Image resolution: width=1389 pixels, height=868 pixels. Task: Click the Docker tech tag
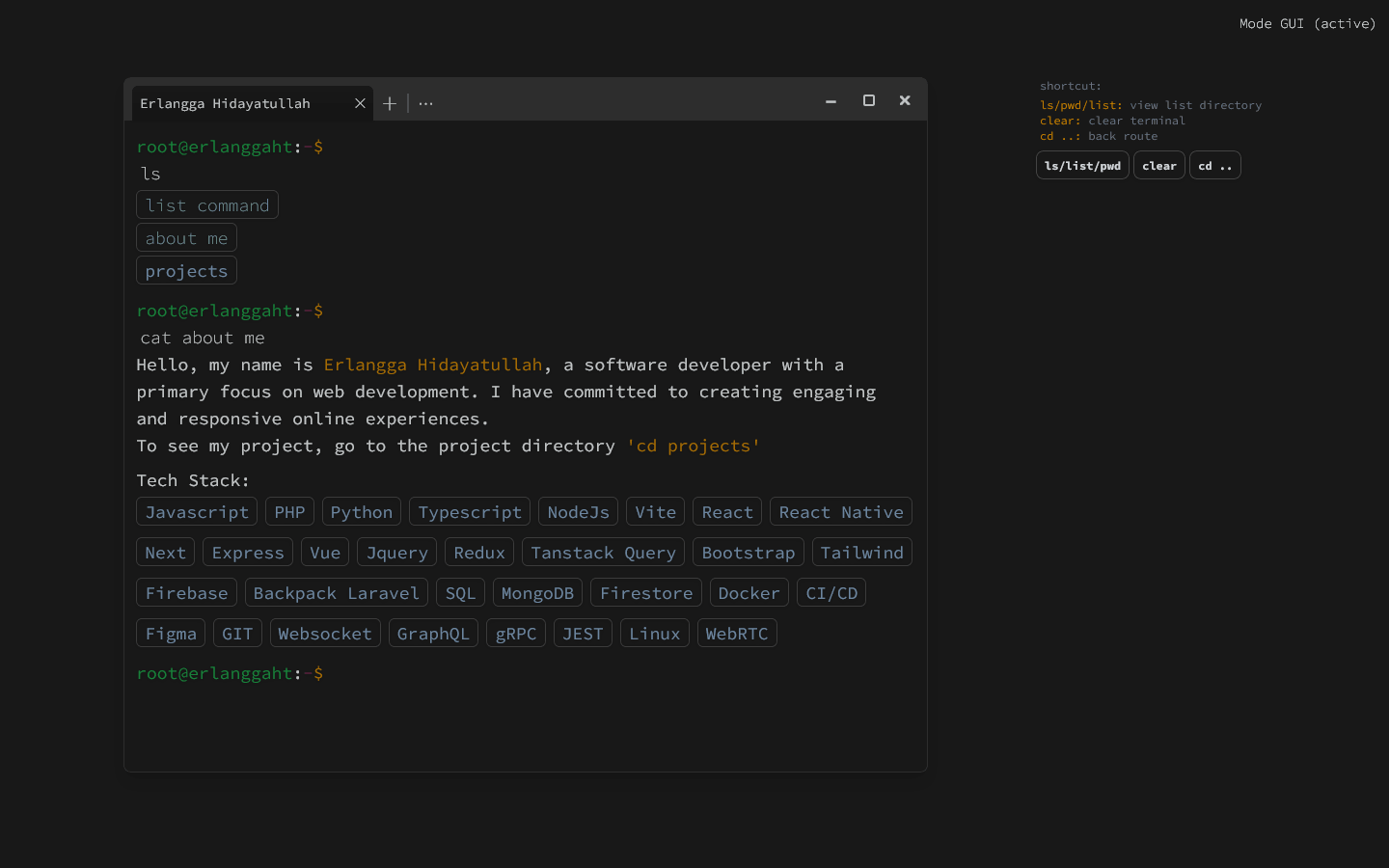pos(749,593)
